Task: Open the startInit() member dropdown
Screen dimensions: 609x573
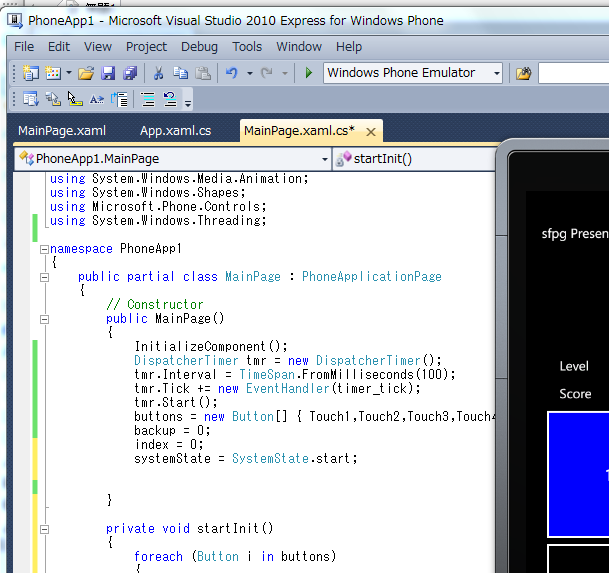Action: pyautogui.click(x=415, y=158)
